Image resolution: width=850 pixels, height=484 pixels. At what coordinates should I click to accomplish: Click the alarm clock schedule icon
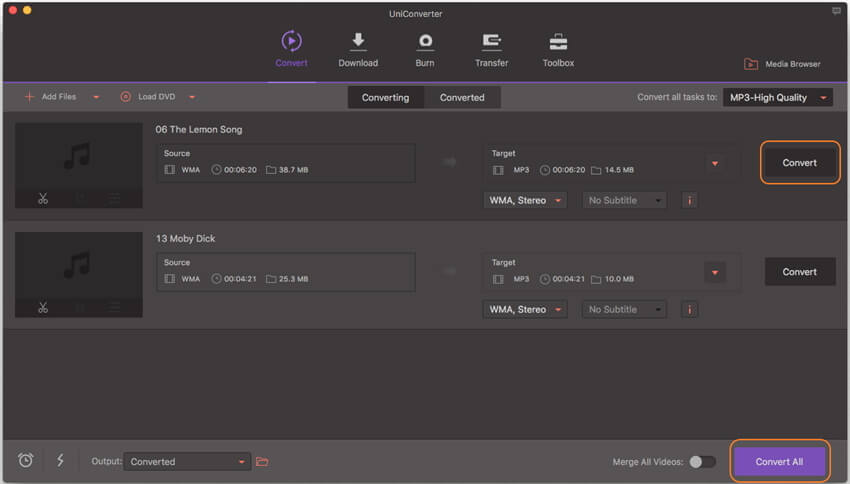coord(25,460)
